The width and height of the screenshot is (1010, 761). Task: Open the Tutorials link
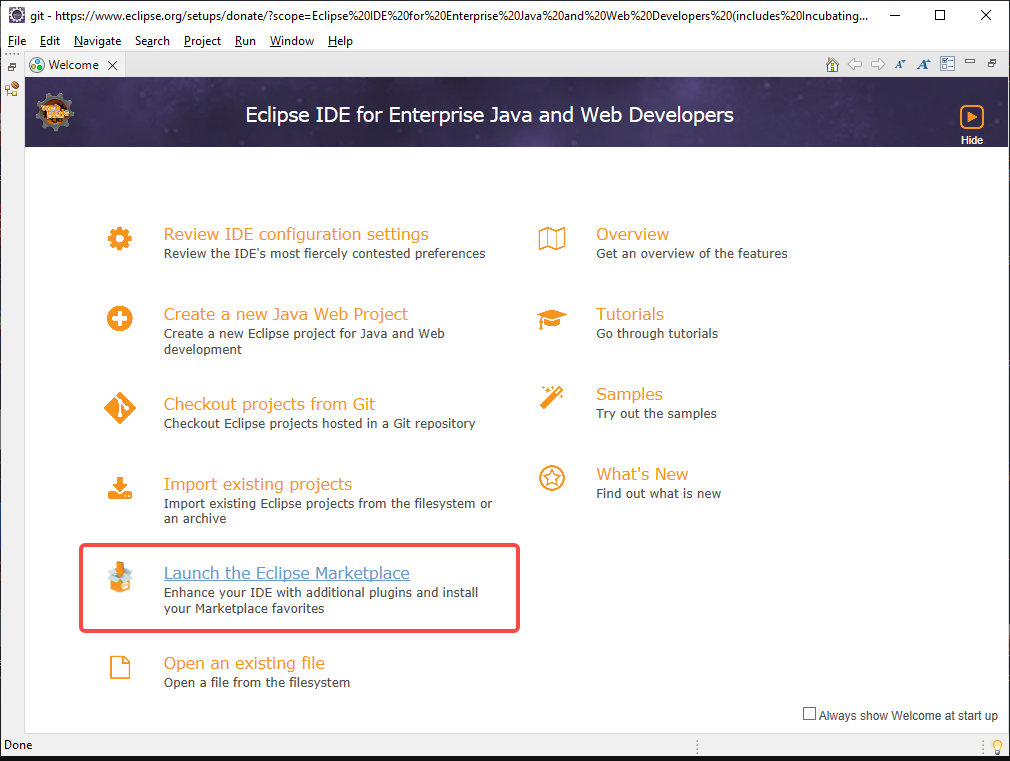pos(630,314)
